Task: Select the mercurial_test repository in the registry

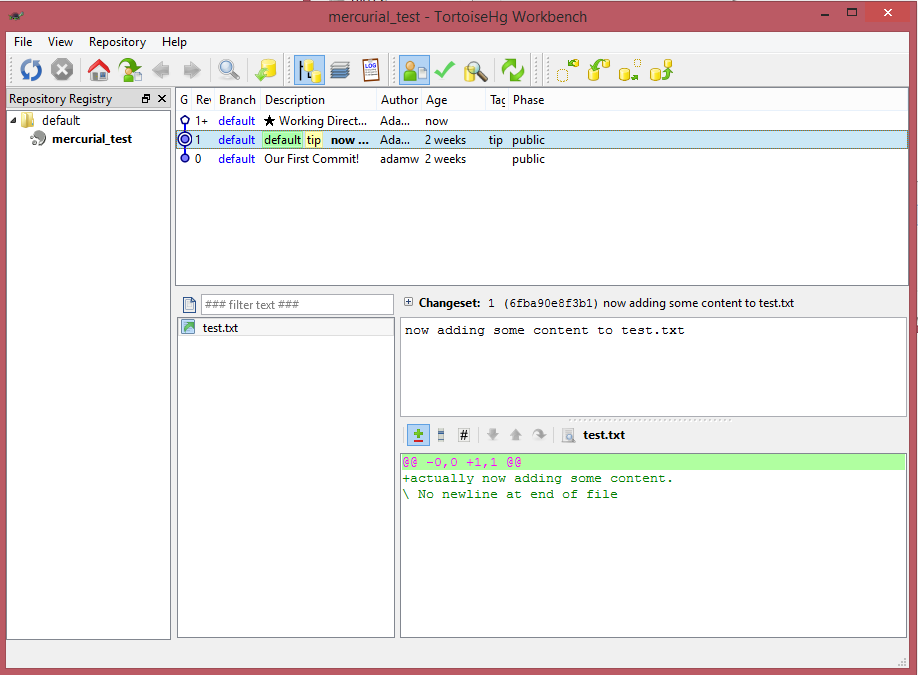Action: [92, 139]
